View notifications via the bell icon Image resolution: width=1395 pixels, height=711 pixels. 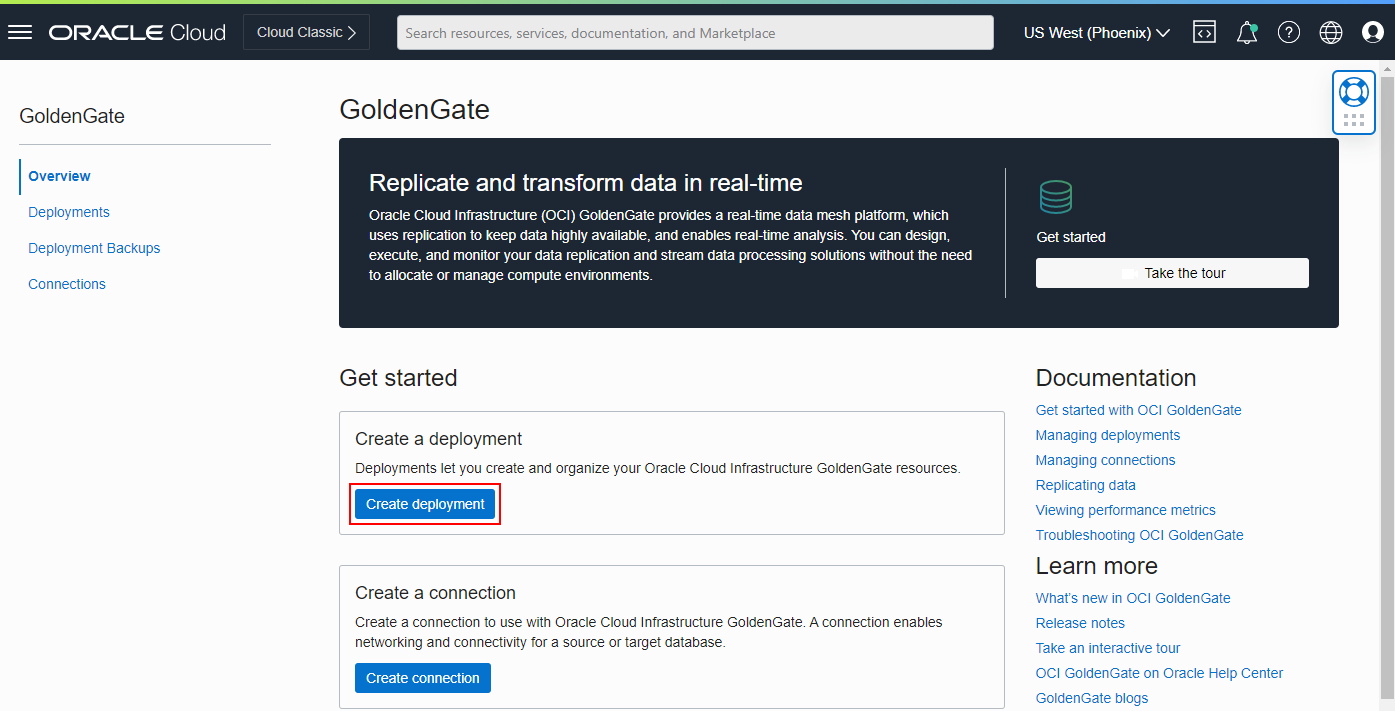click(1246, 31)
